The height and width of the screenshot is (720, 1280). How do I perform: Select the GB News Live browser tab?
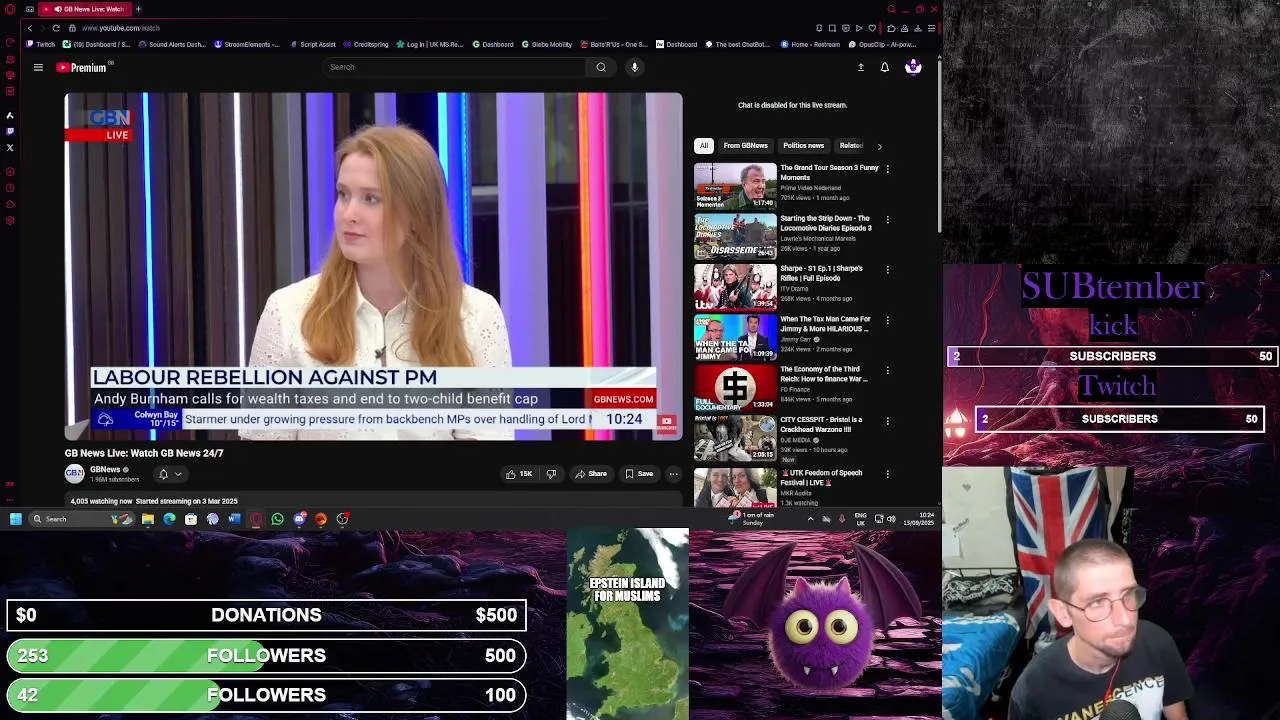click(85, 9)
